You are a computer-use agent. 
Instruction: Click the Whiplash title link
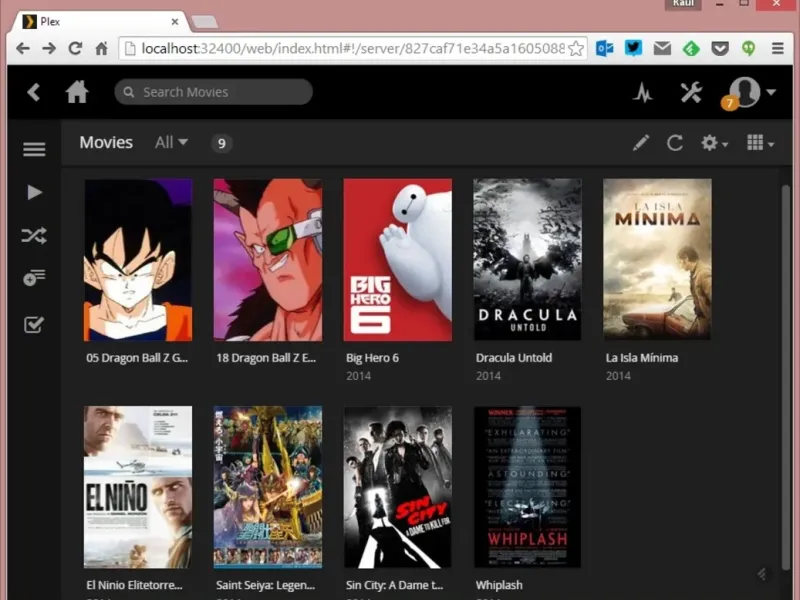tap(499, 585)
